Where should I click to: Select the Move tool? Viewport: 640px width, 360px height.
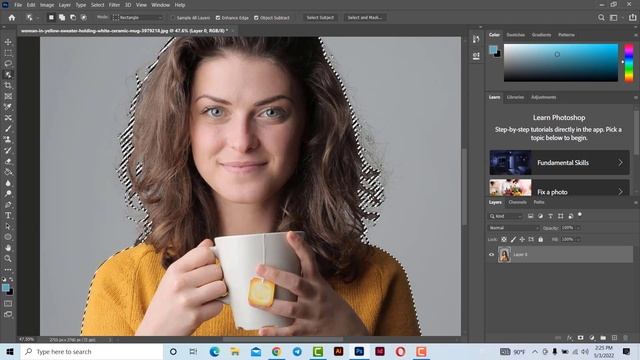click(x=8, y=42)
